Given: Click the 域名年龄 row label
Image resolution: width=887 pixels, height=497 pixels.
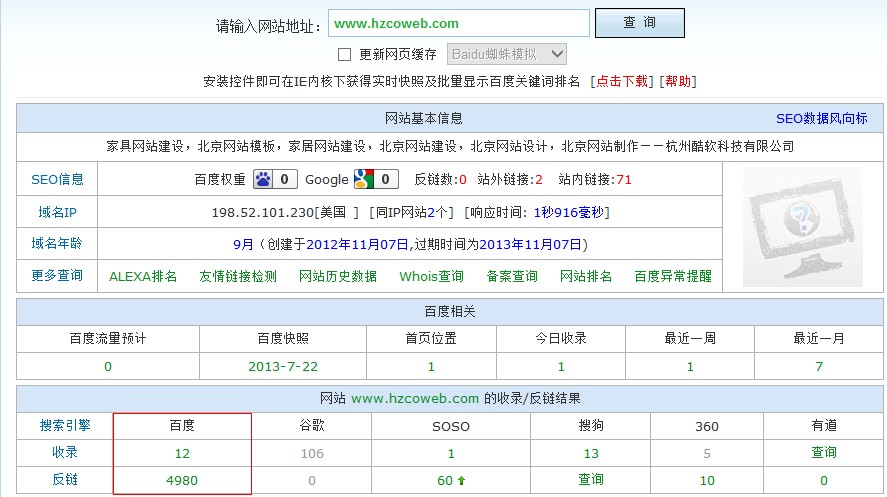Looking at the screenshot, I should [x=57, y=244].
